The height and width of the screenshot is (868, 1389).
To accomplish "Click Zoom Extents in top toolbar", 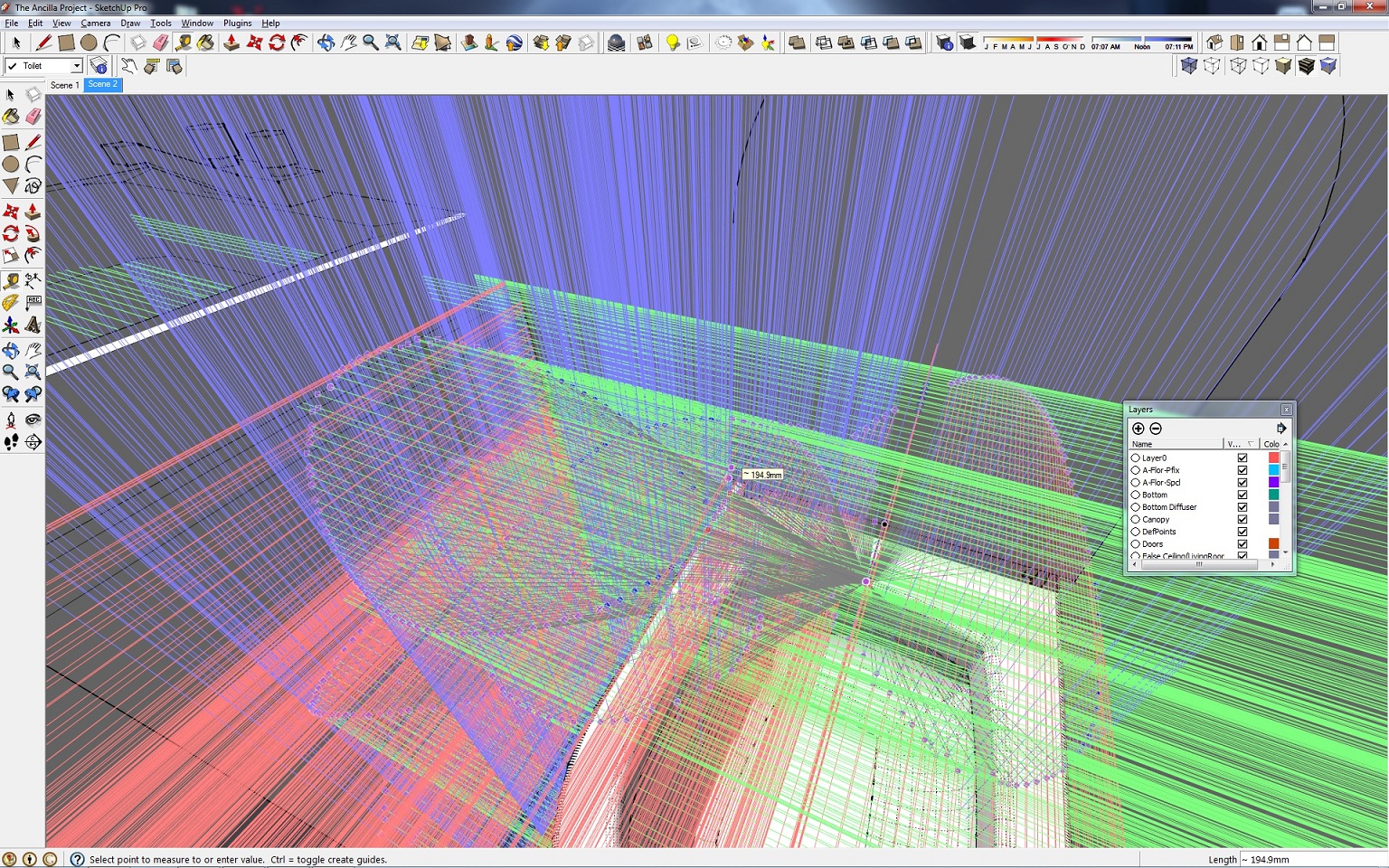I will coord(393,42).
